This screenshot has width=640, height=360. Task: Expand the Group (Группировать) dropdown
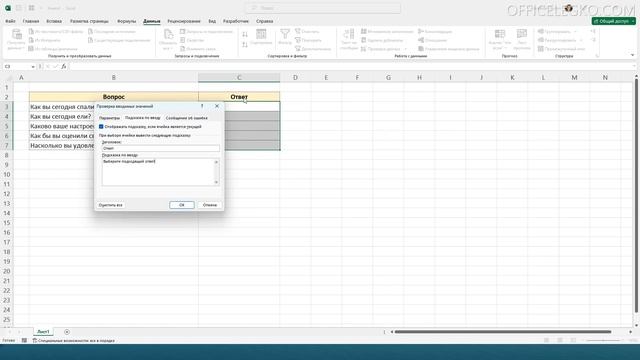pos(575,31)
